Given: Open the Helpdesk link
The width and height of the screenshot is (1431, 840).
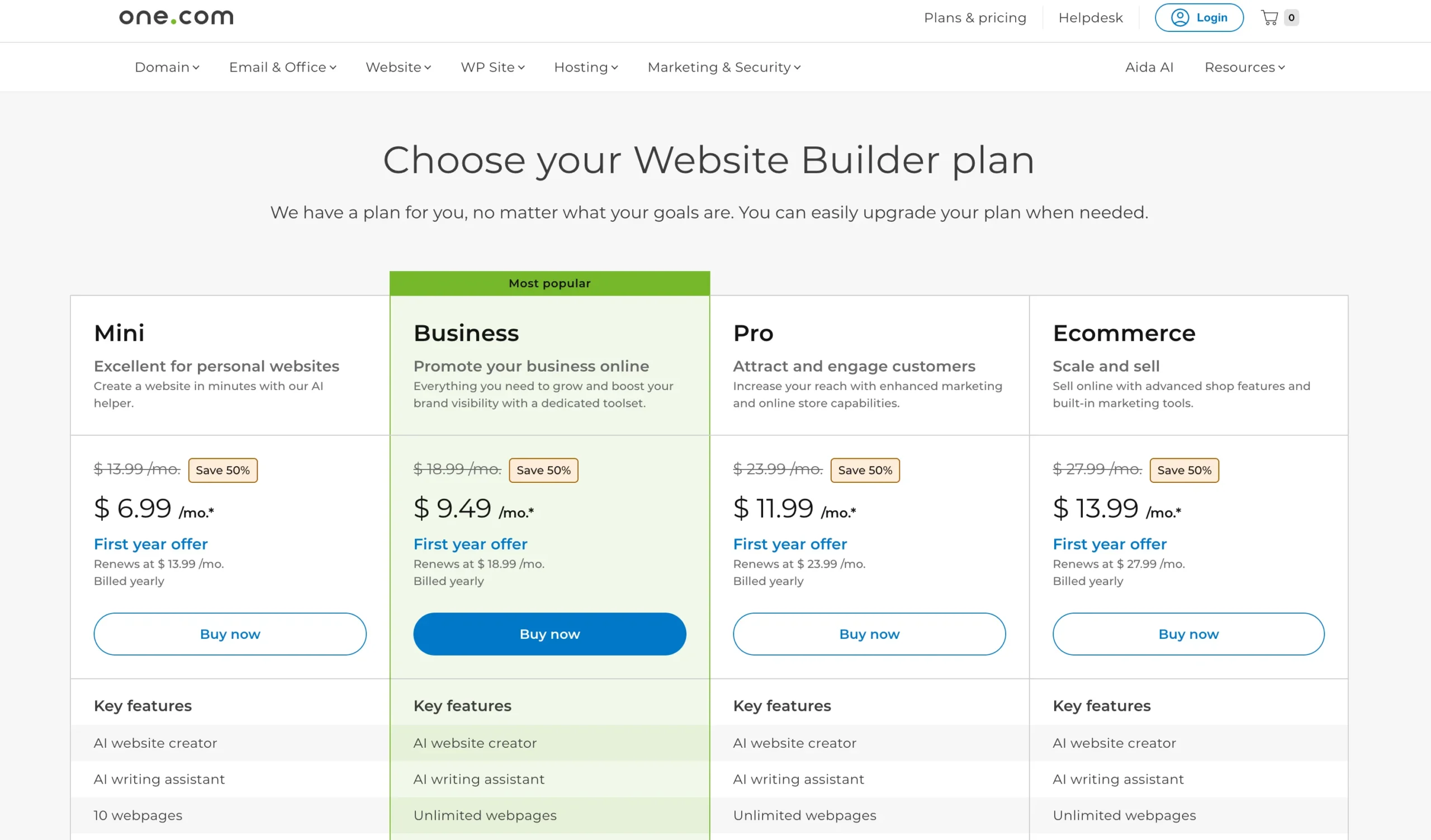Looking at the screenshot, I should click(1090, 17).
